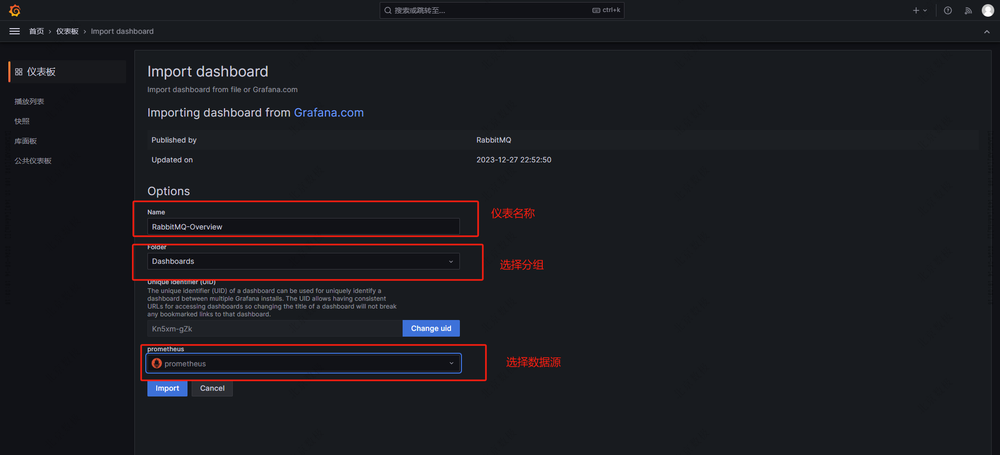1000x455 pixels.
Task: Open 库面板 in the sidebar
Action: point(26,141)
